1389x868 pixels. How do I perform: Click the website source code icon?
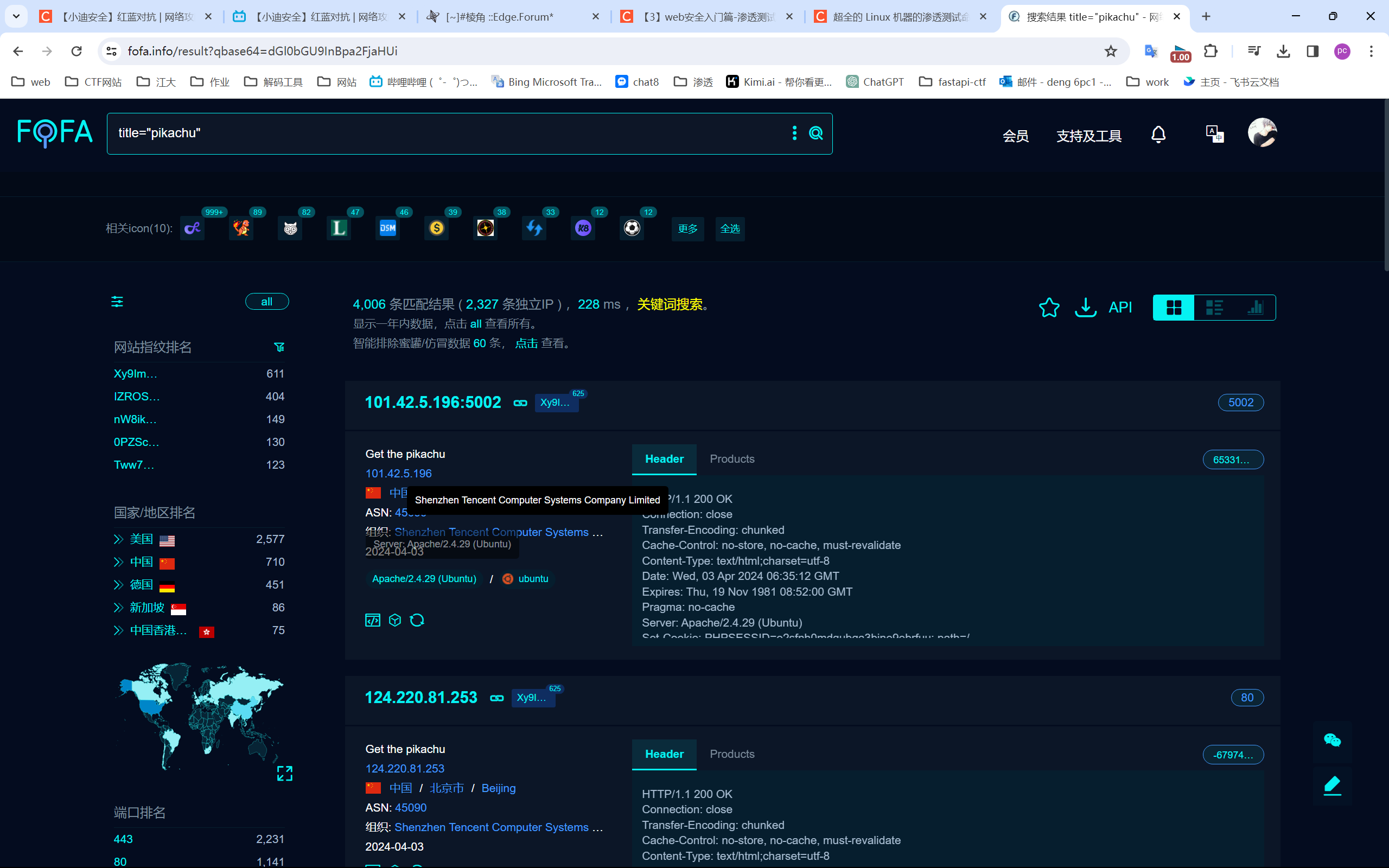pyautogui.click(x=373, y=620)
